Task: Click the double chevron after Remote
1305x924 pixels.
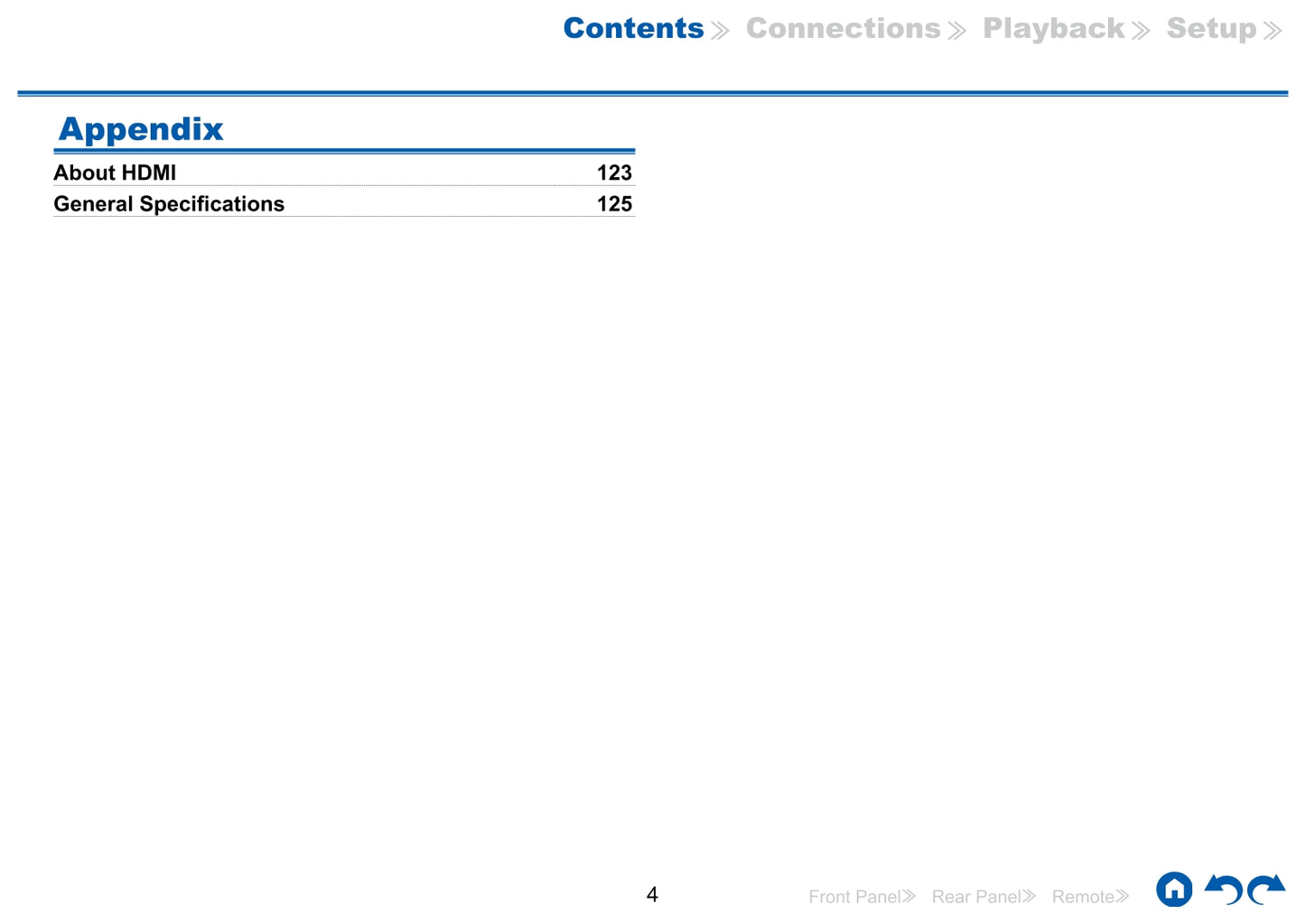Action: click(x=1122, y=896)
